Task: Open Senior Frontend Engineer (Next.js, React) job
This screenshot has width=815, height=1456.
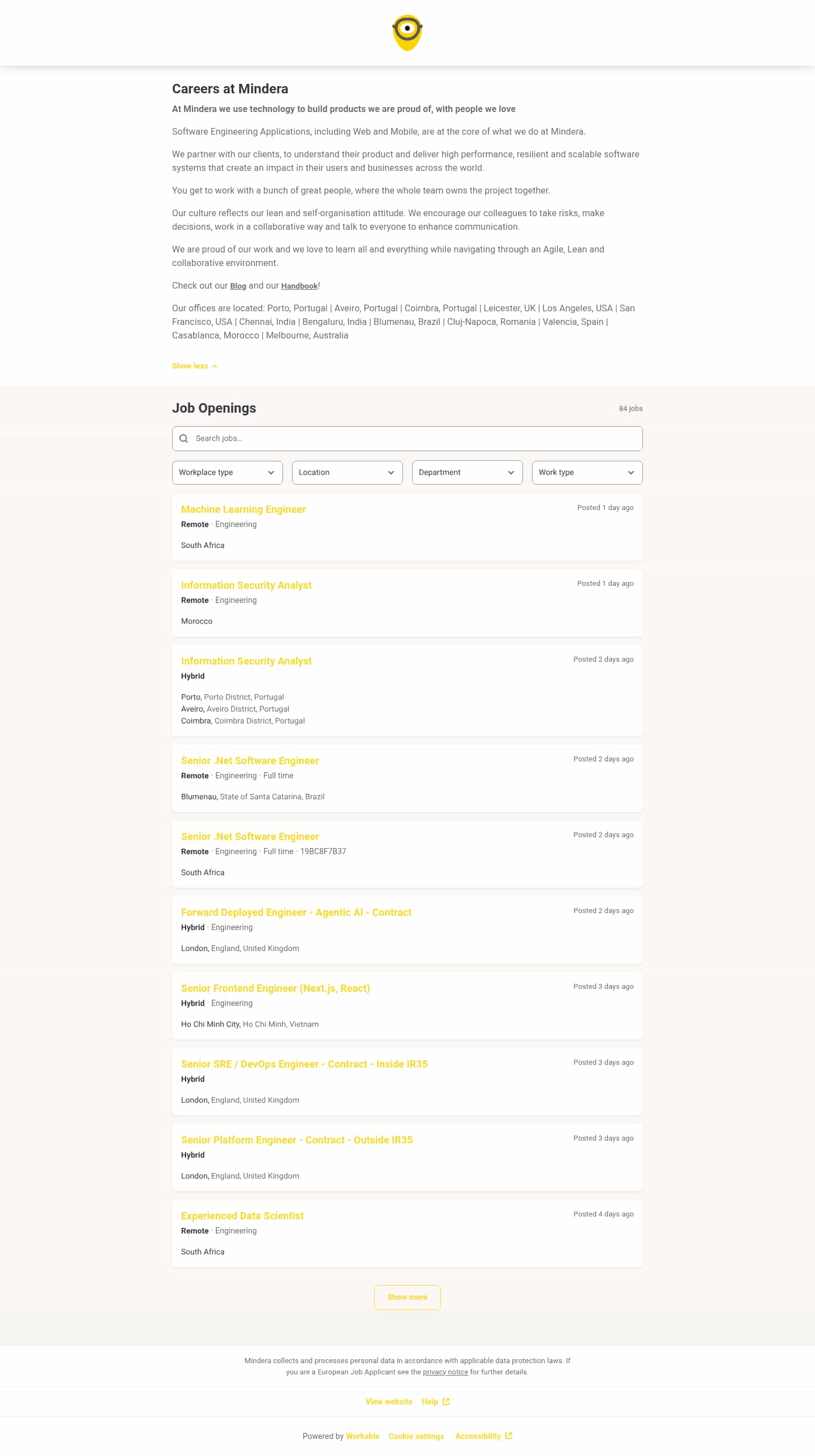Action: [x=275, y=988]
